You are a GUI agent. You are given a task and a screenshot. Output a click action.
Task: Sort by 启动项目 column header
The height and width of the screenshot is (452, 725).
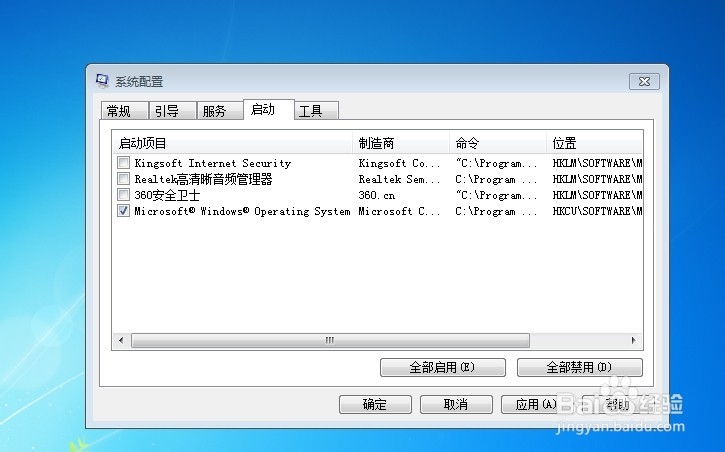tap(232, 143)
